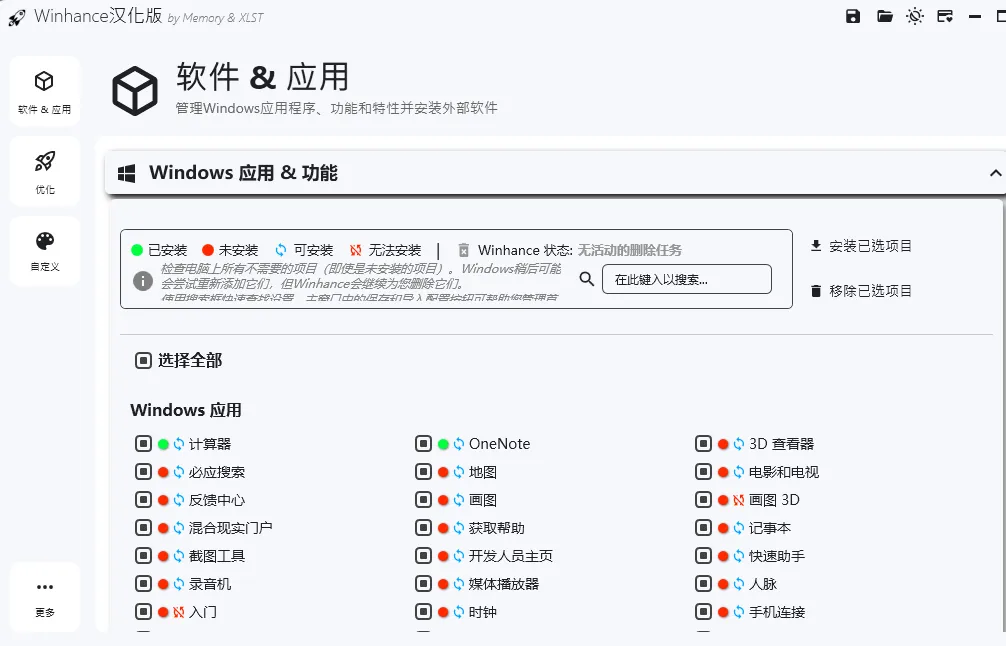The width and height of the screenshot is (1006, 646).
Task: Click the green 已安装 legend dot
Action: coord(137,250)
